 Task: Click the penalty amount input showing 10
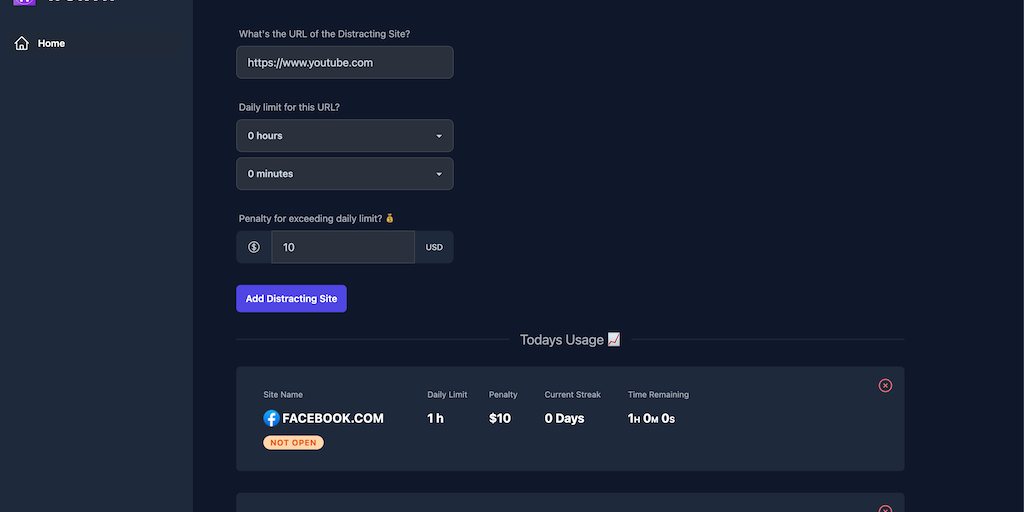343,247
